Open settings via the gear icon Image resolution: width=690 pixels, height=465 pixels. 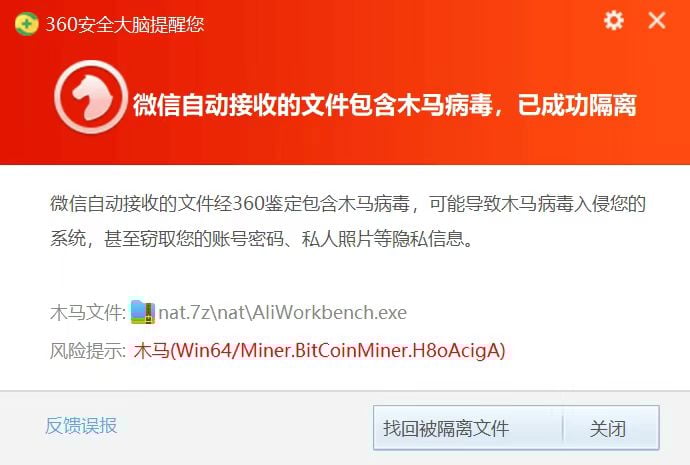point(613,20)
